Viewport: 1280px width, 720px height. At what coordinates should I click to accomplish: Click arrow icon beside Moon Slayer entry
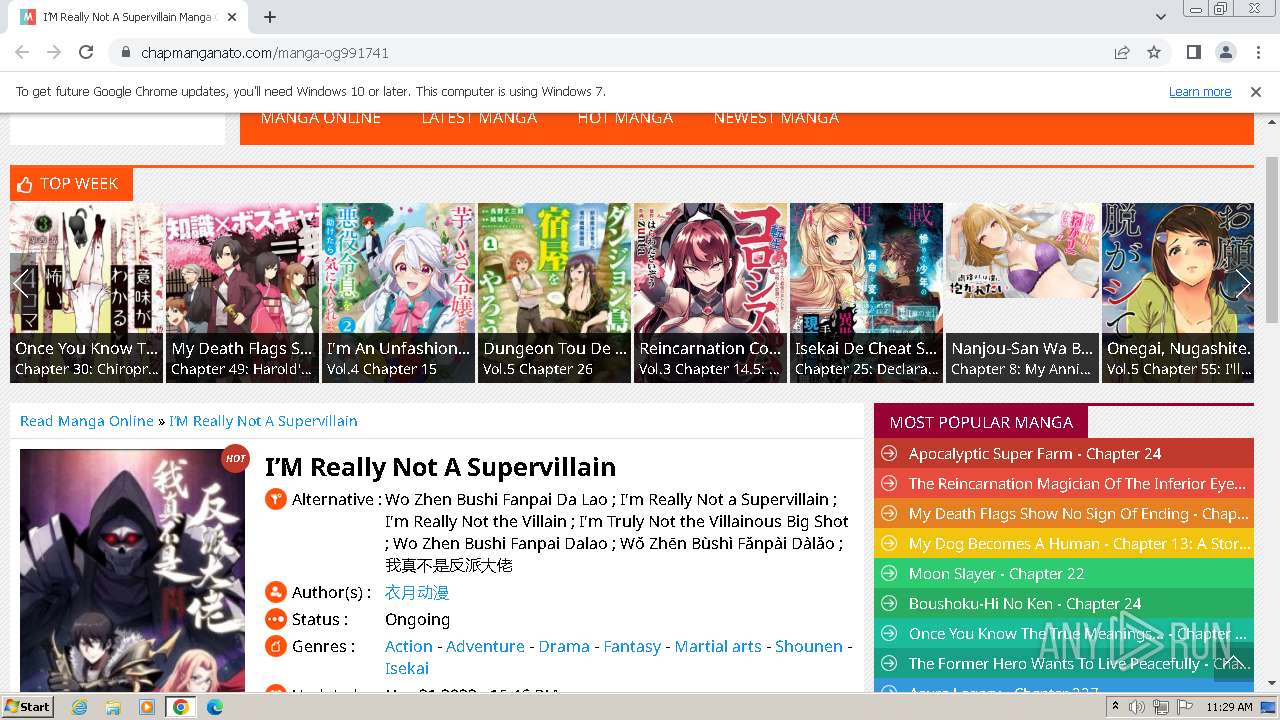click(887, 574)
